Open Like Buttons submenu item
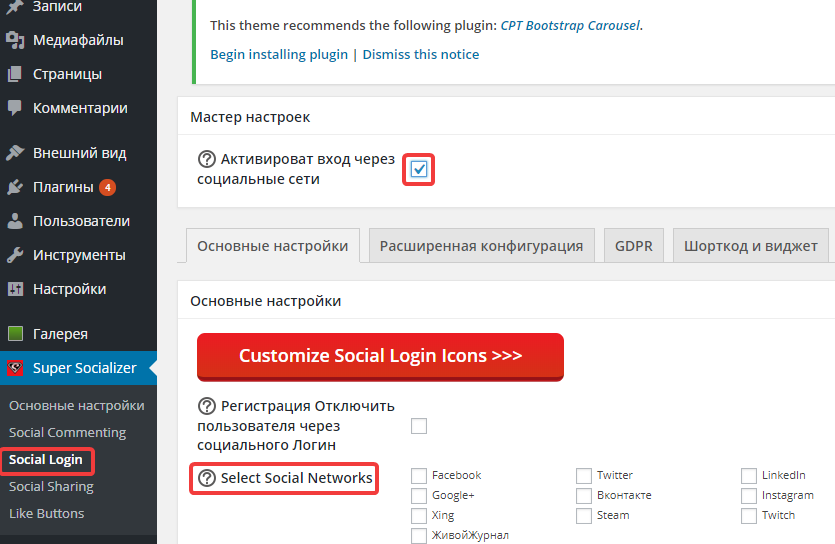This screenshot has height=544, width=835. click(46, 514)
